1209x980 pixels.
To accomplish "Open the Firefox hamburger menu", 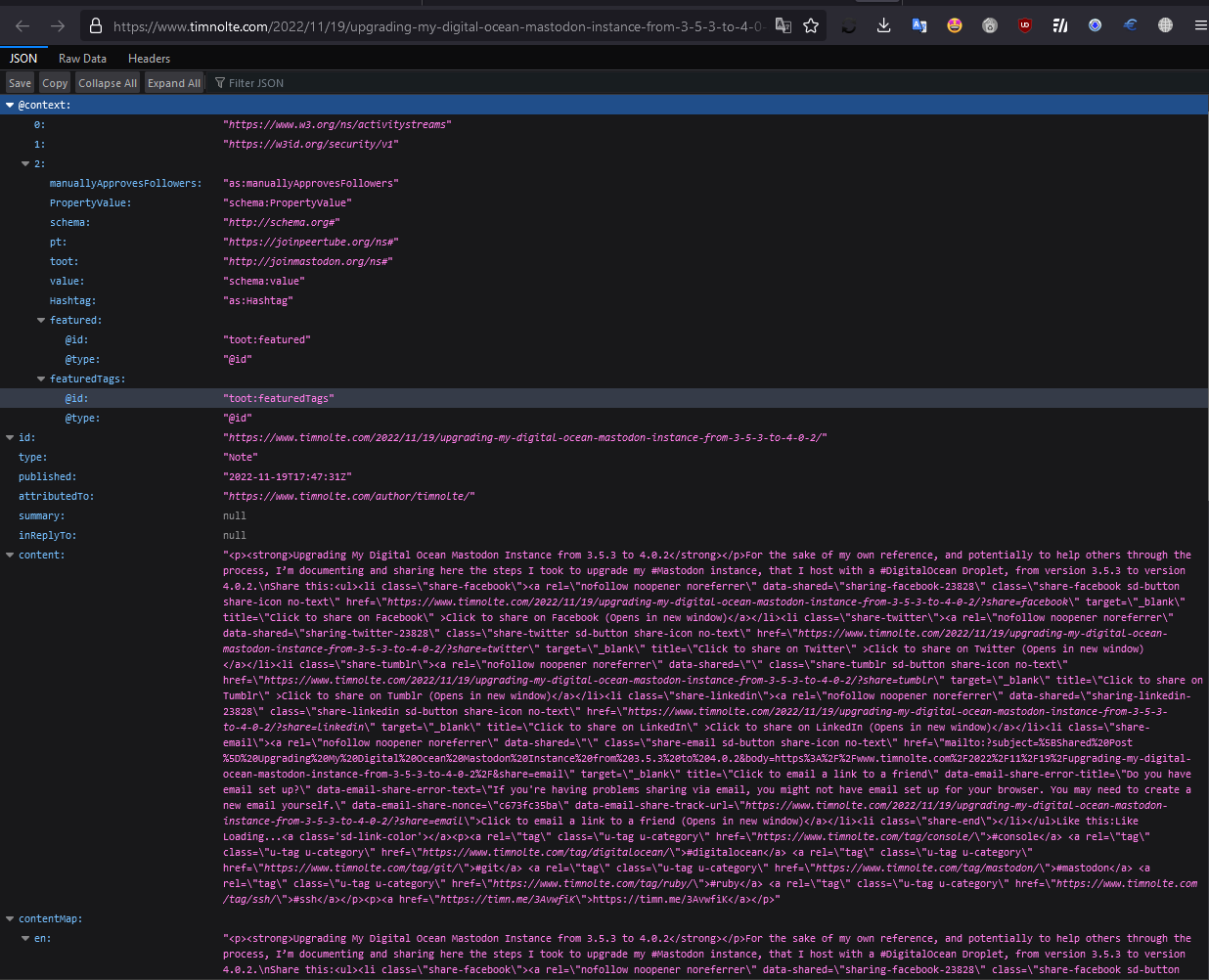I will point(1199,26).
